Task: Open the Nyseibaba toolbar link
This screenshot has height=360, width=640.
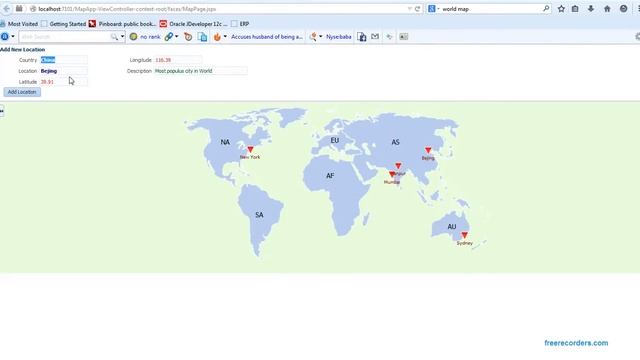Action: click(339, 37)
